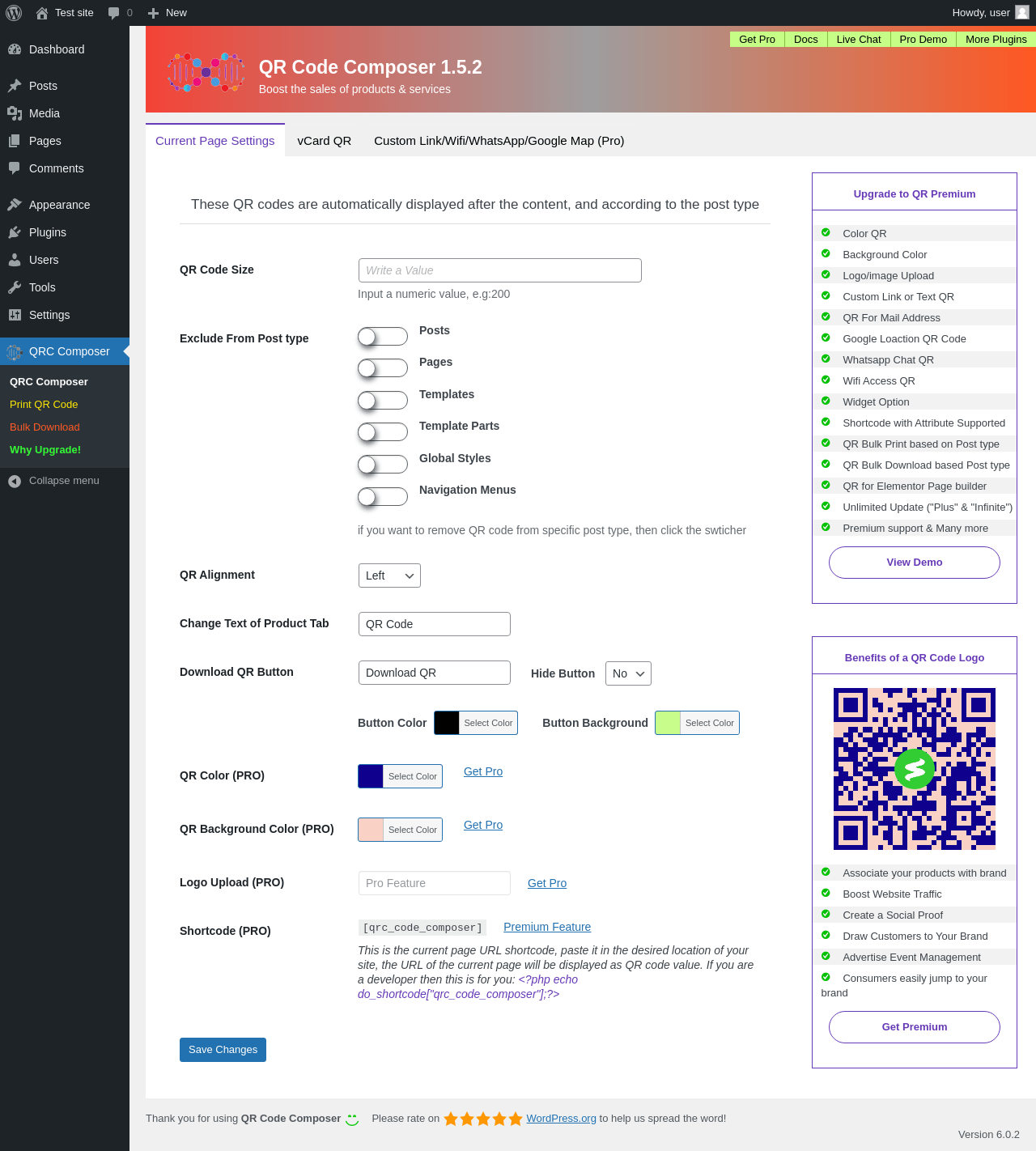Click the Get Premium button

[915, 1027]
